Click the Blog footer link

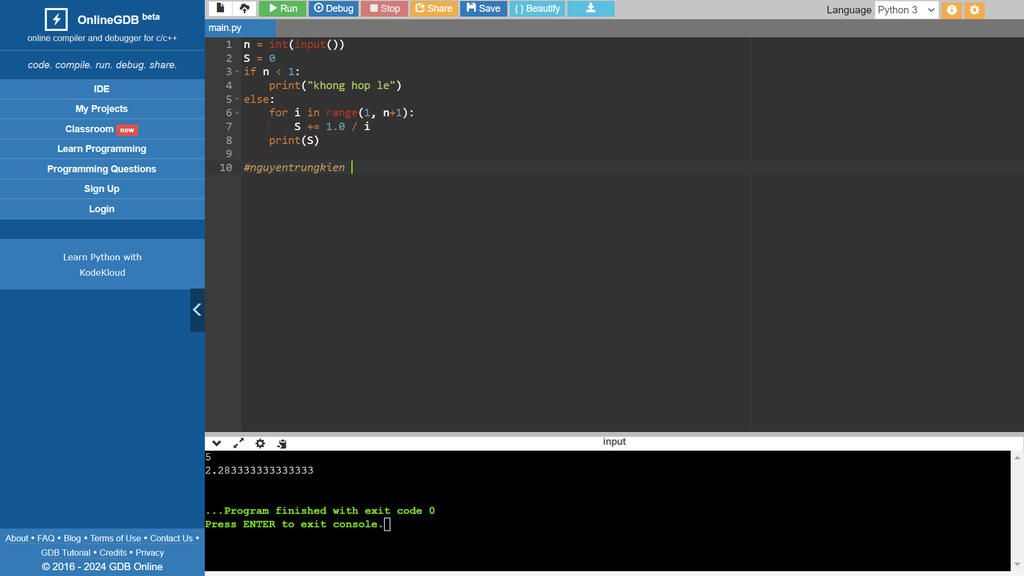pos(72,538)
